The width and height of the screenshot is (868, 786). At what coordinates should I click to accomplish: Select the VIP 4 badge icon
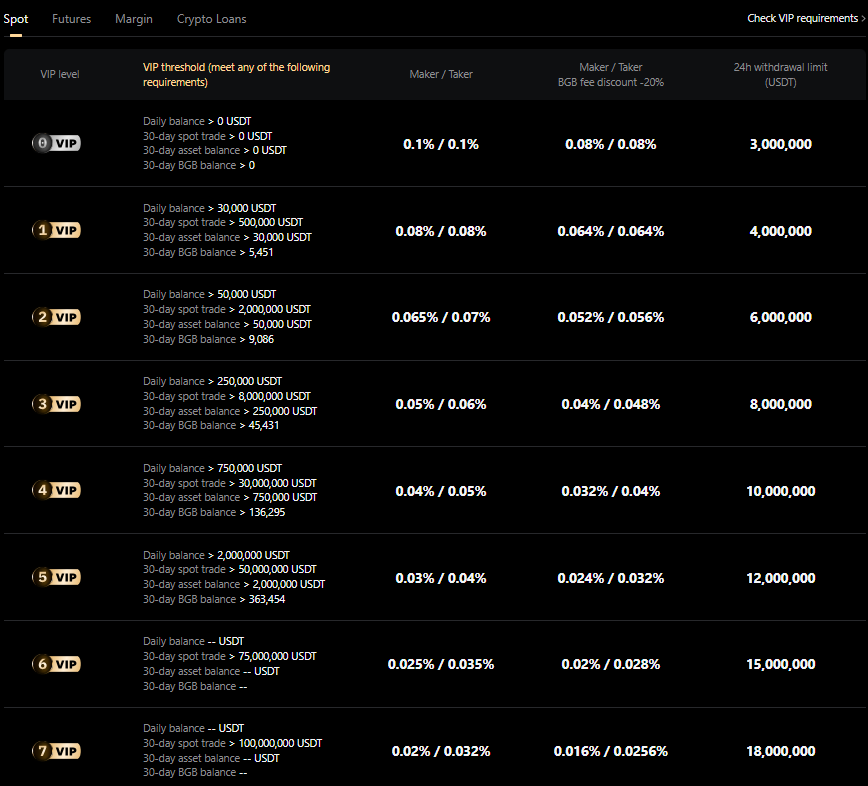tap(56, 490)
